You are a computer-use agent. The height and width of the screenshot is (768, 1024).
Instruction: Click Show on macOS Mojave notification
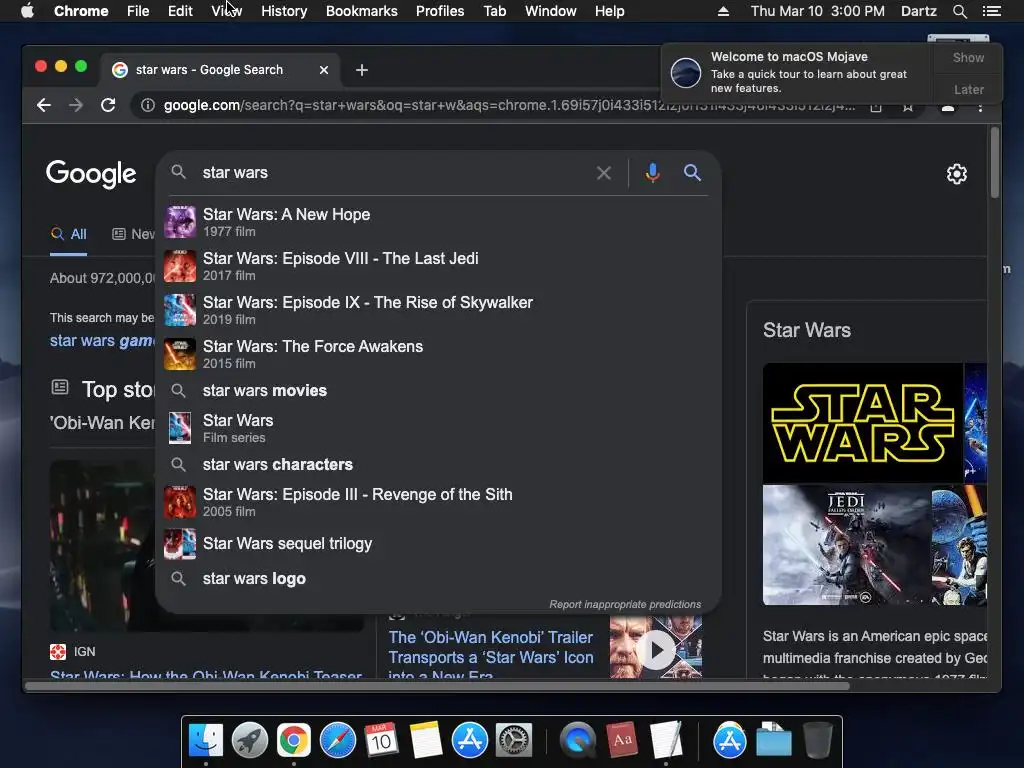(x=968, y=57)
